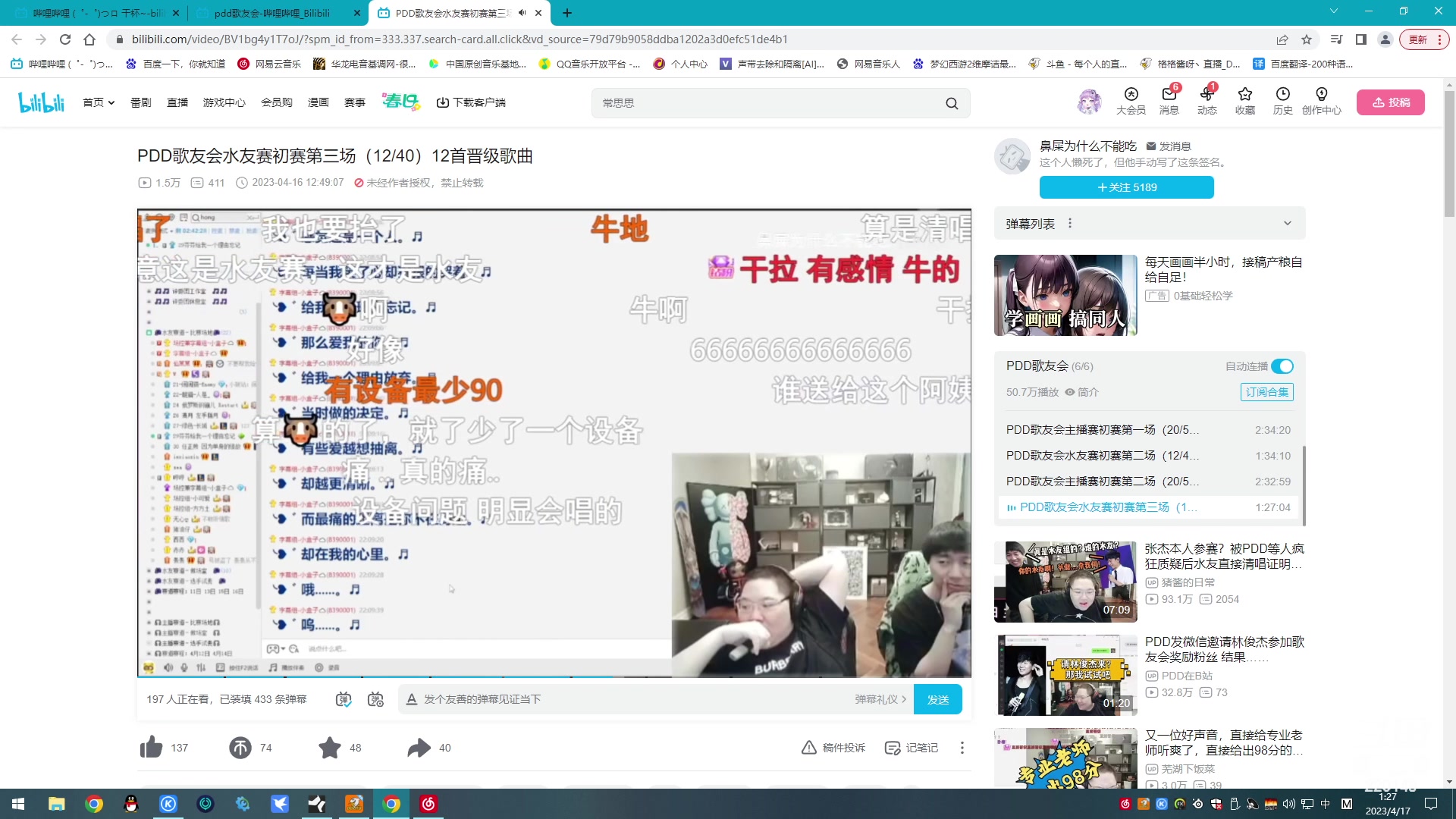Image resolution: width=1456 pixels, height=819 pixels.
Task: Click browser home button
Action: (89, 39)
